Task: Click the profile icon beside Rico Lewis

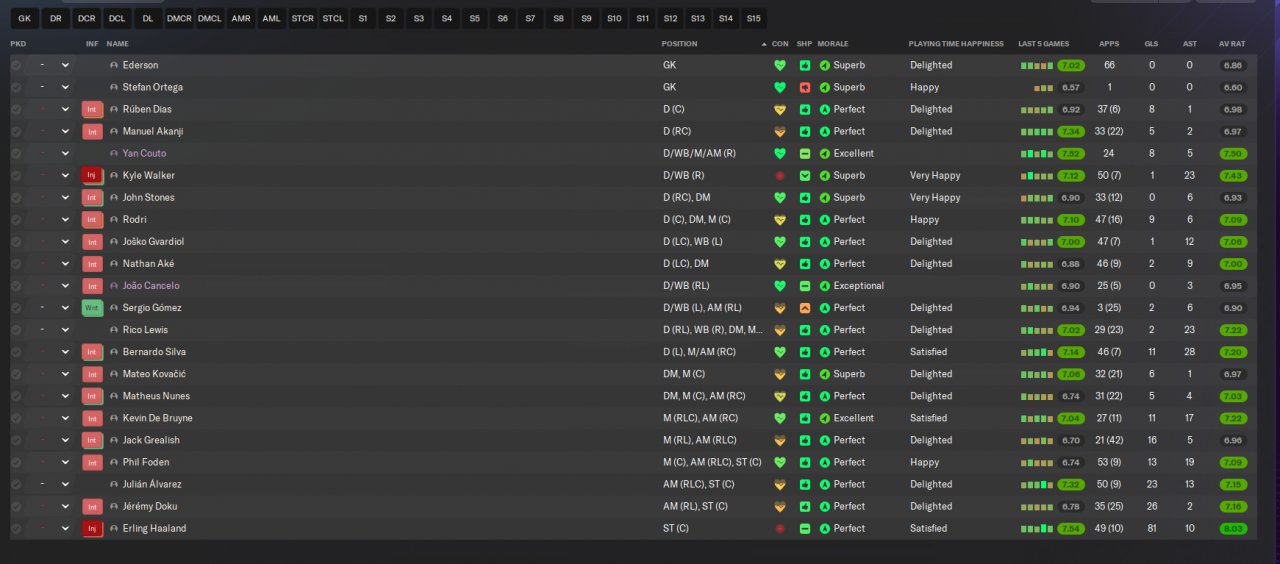Action: [x=114, y=330]
